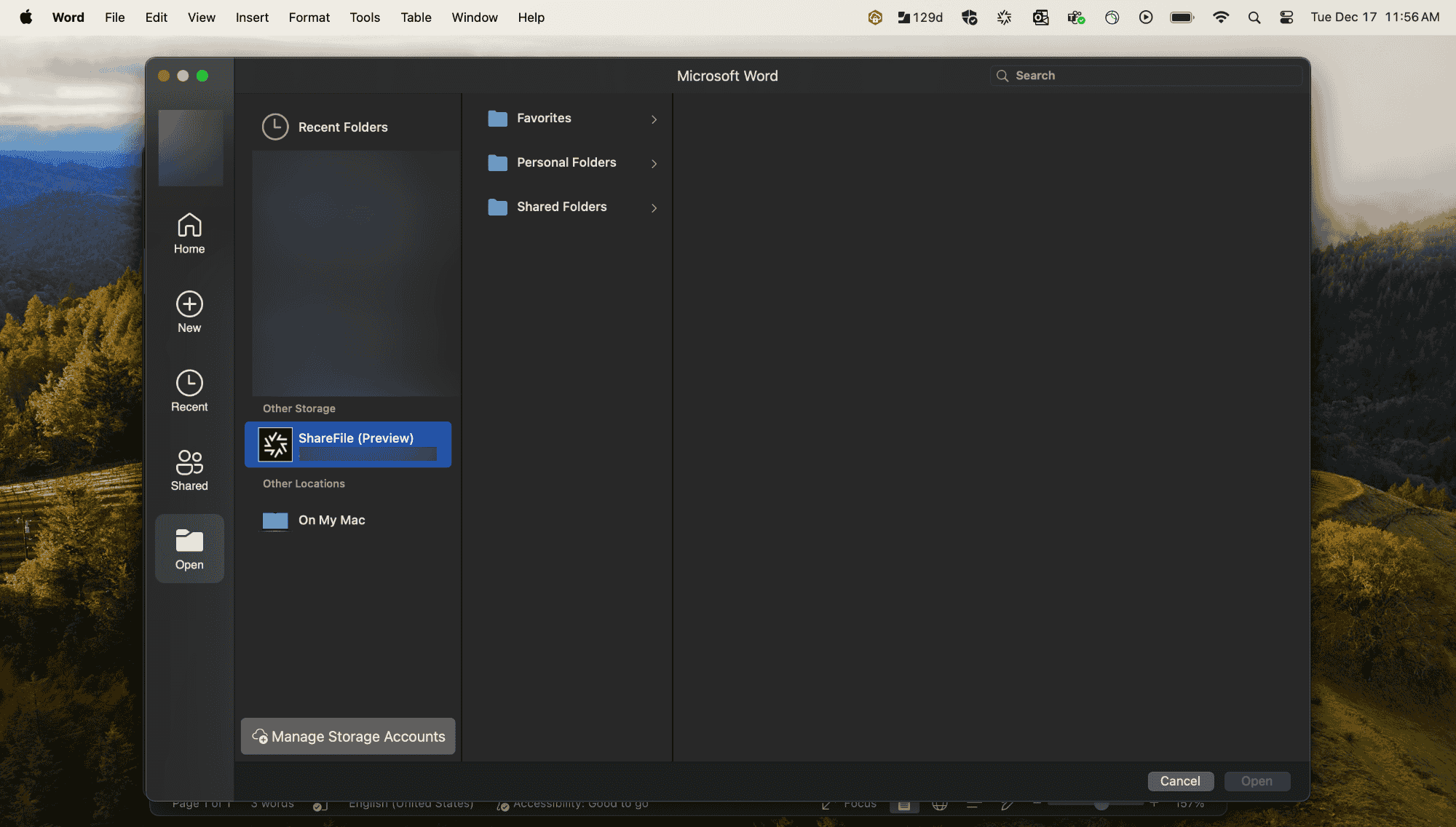
Task: Open the Apple menu
Action: pos(26,17)
